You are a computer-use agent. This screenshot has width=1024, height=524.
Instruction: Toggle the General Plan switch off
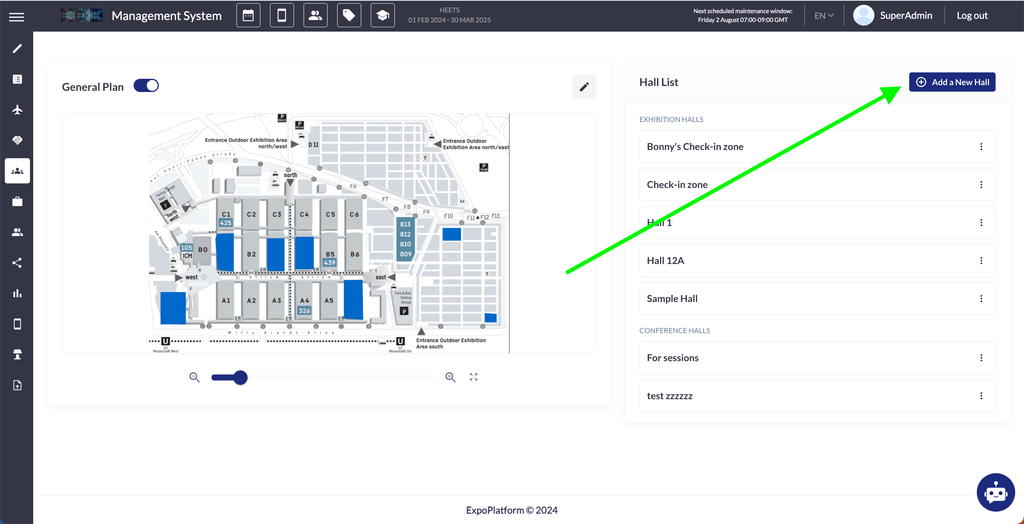[x=146, y=86]
